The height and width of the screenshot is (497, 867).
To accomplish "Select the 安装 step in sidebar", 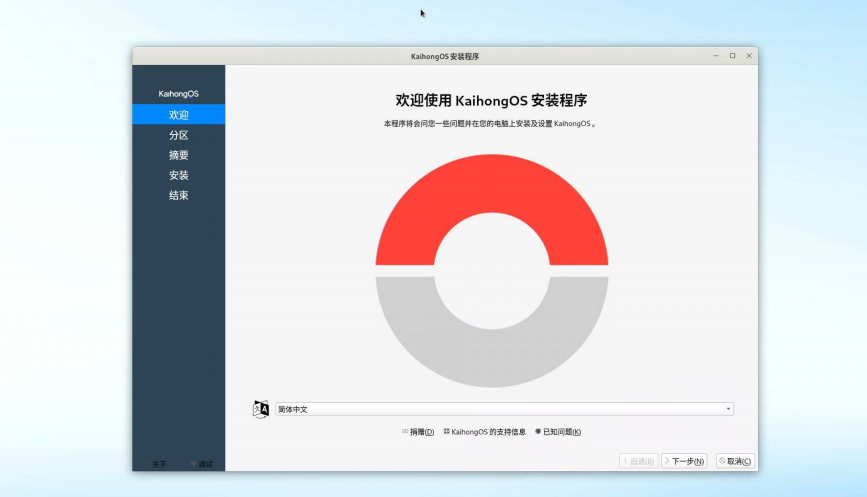I will (179, 175).
